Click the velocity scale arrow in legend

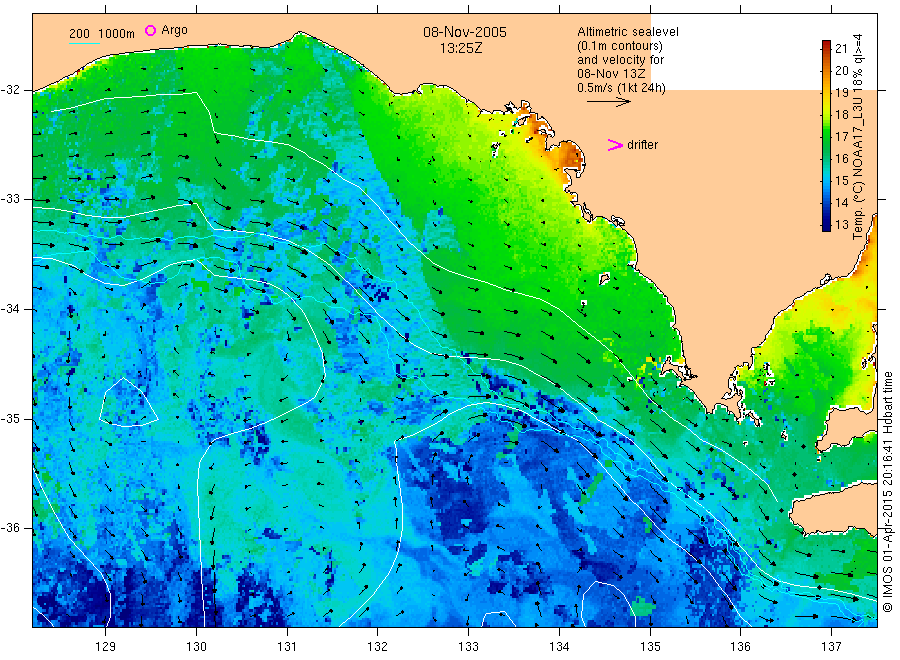click(x=609, y=102)
